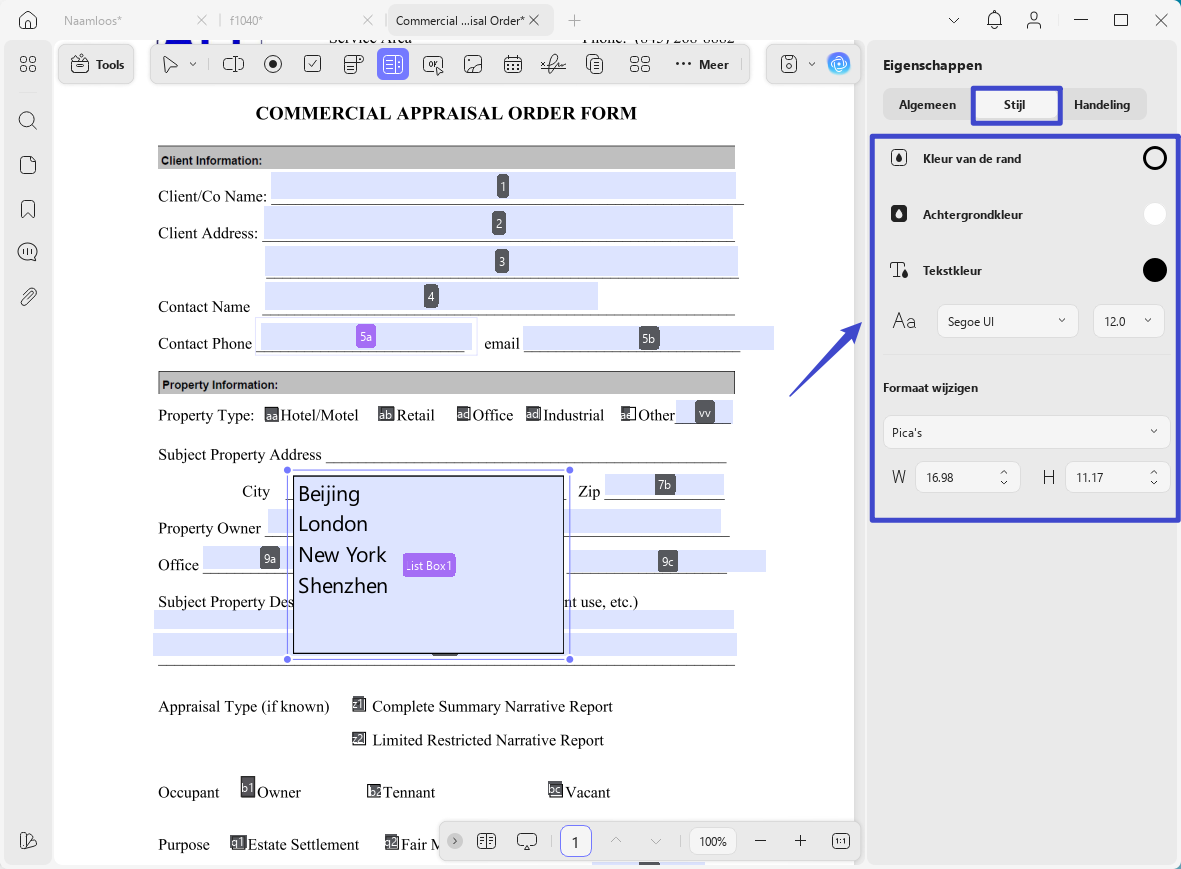This screenshot has height=869, width=1181.
Task: Open the Segoe UI font dropdown
Action: pos(1007,322)
